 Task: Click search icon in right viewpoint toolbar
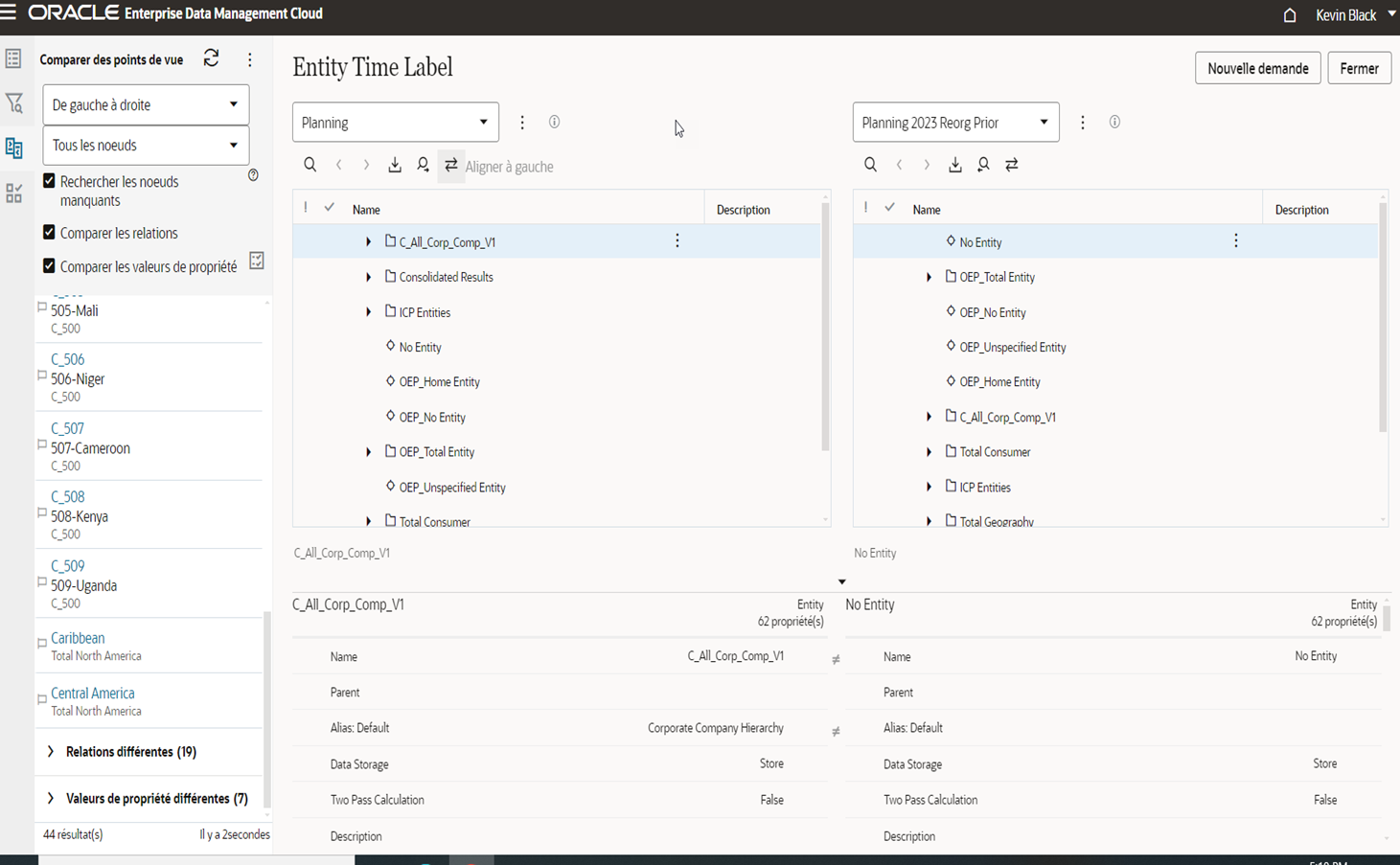click(x=870, y=165)
